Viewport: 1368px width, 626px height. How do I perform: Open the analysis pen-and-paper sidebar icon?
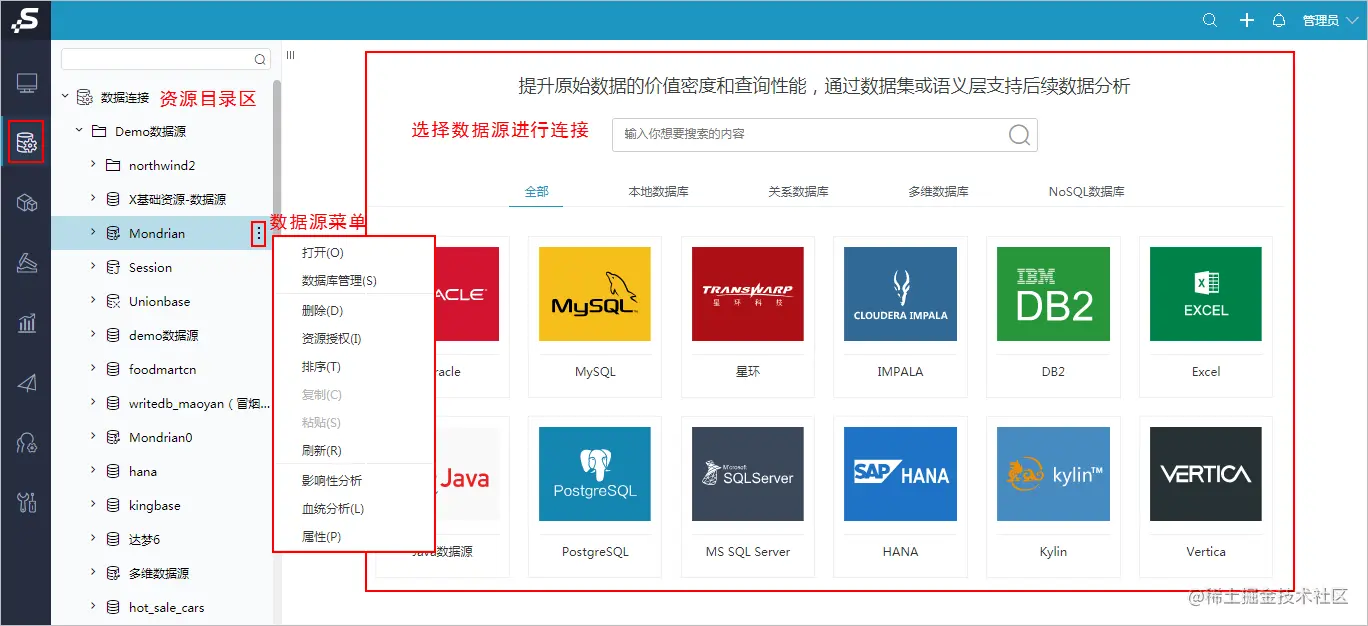[x=27, y=263]
